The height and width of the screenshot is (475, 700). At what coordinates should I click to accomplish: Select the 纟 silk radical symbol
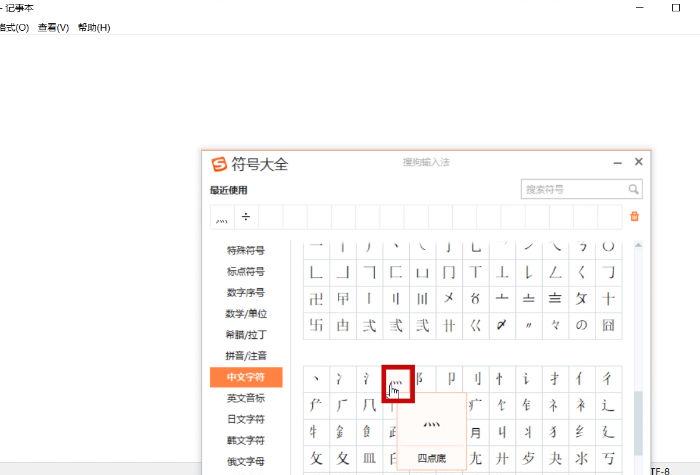[x=581, y=432]
